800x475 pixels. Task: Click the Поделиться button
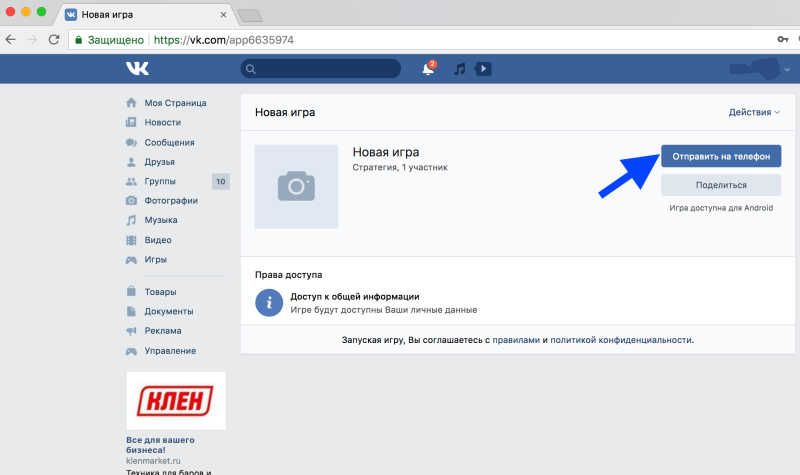coord(721,185)
